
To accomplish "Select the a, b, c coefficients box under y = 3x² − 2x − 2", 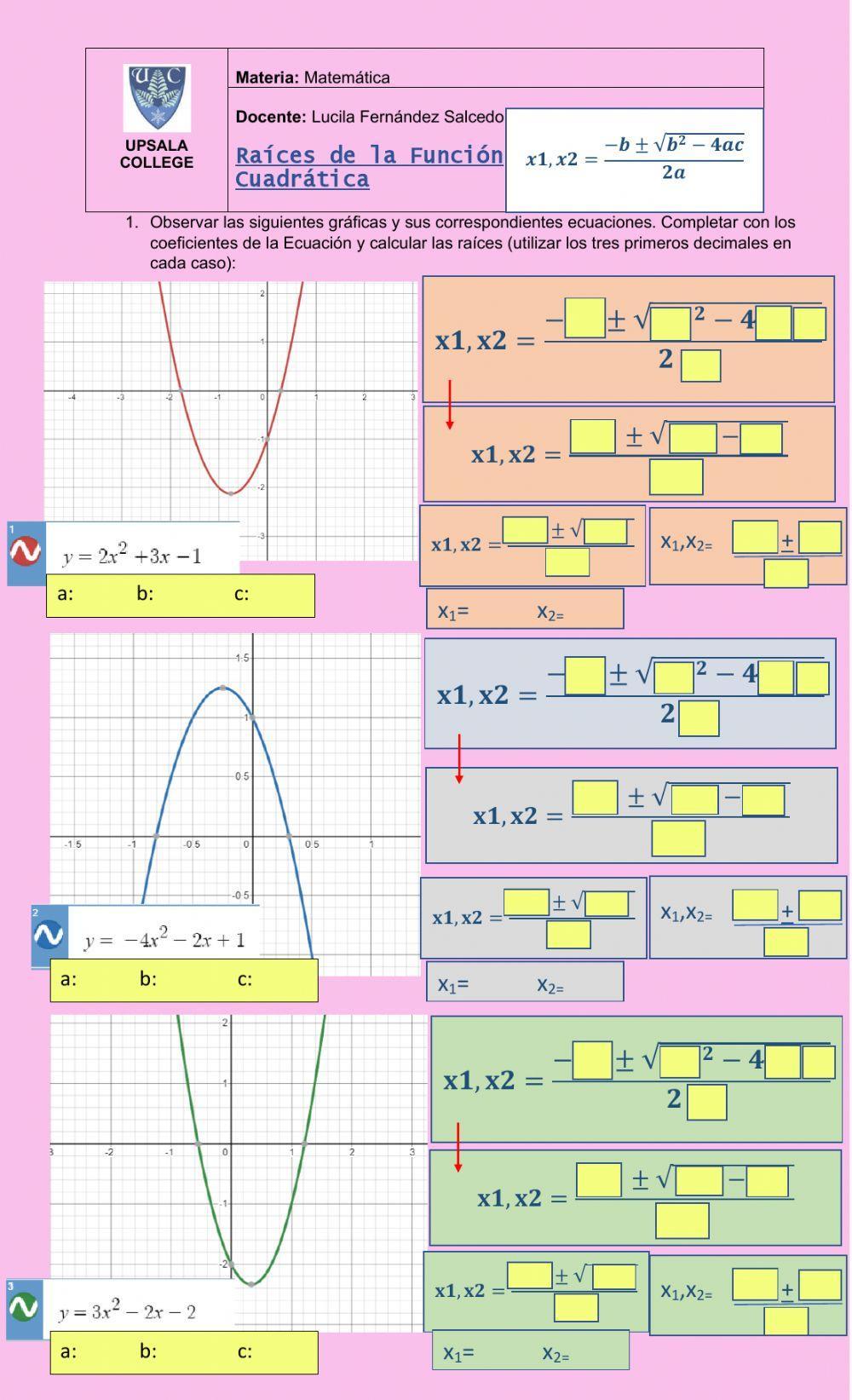I will [x=184, y=1352].
